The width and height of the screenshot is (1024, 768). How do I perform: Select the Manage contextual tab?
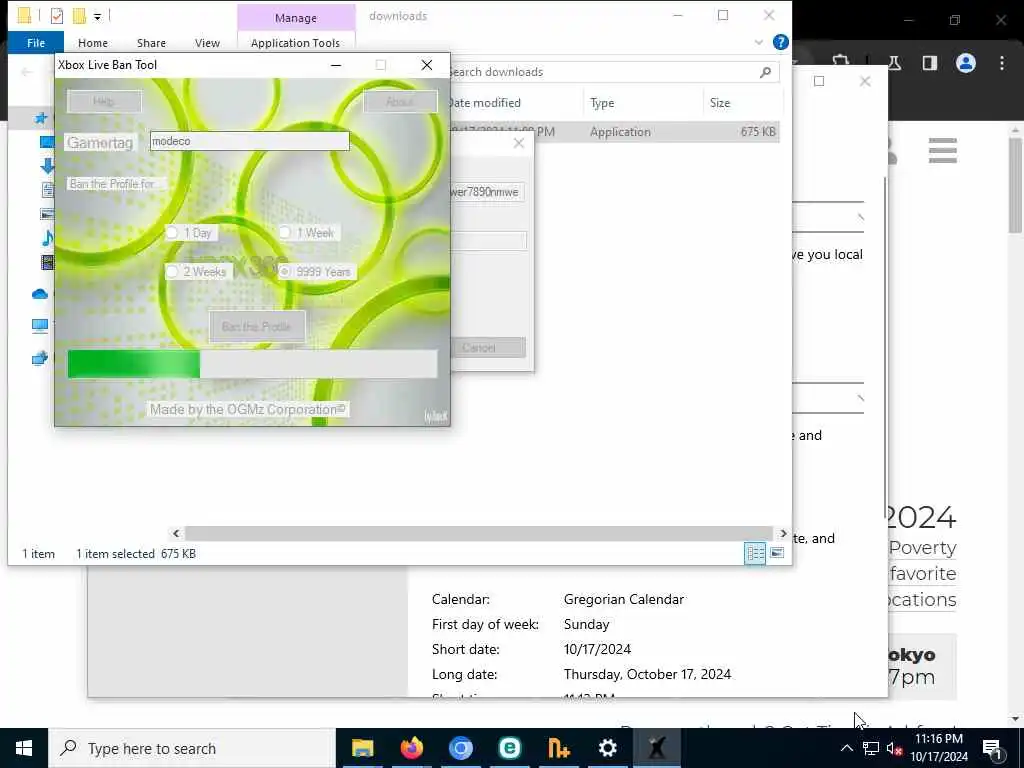click(296, 18)
